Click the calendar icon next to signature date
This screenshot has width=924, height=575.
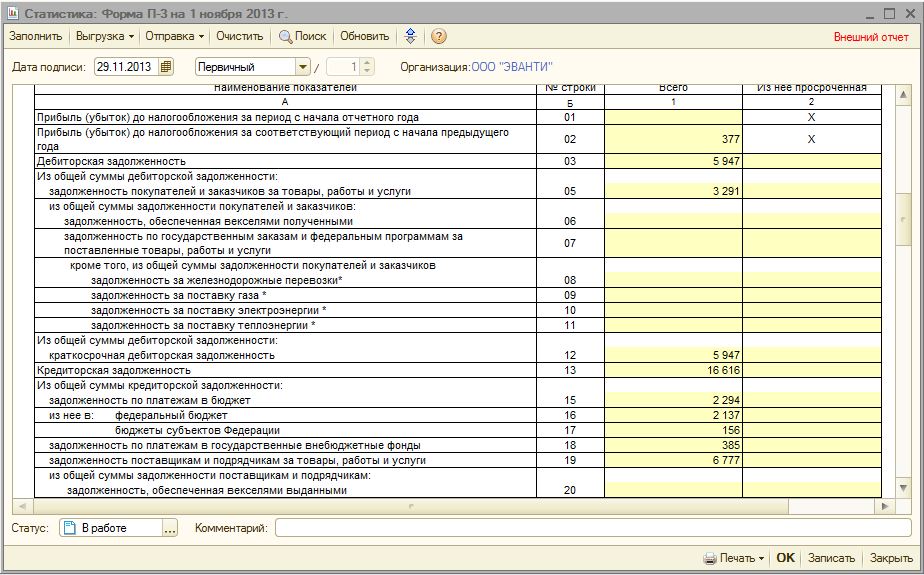click(x=166, y=67)
